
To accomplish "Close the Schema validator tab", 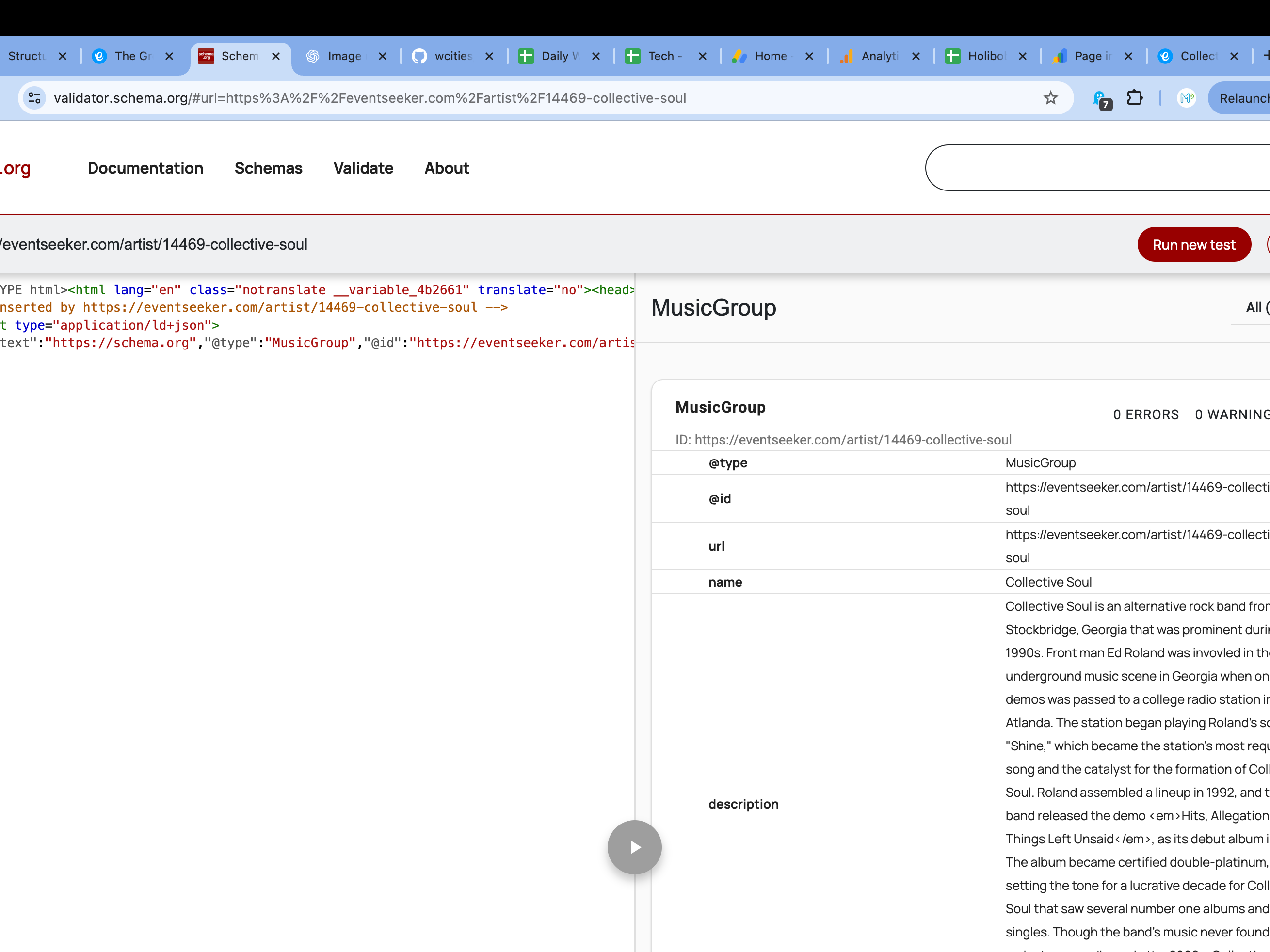I will [x=275, y=56].
